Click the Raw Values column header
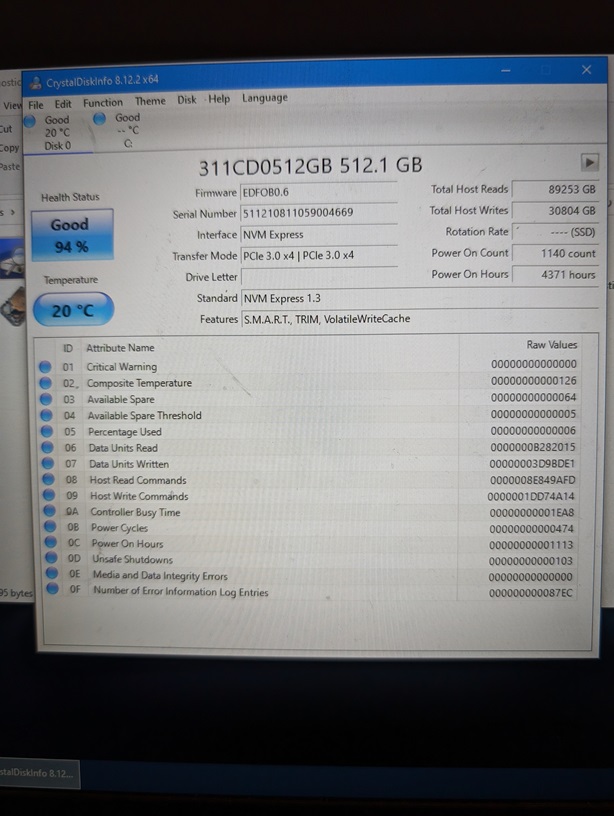 pyautogui.click(x=552, y=345)
